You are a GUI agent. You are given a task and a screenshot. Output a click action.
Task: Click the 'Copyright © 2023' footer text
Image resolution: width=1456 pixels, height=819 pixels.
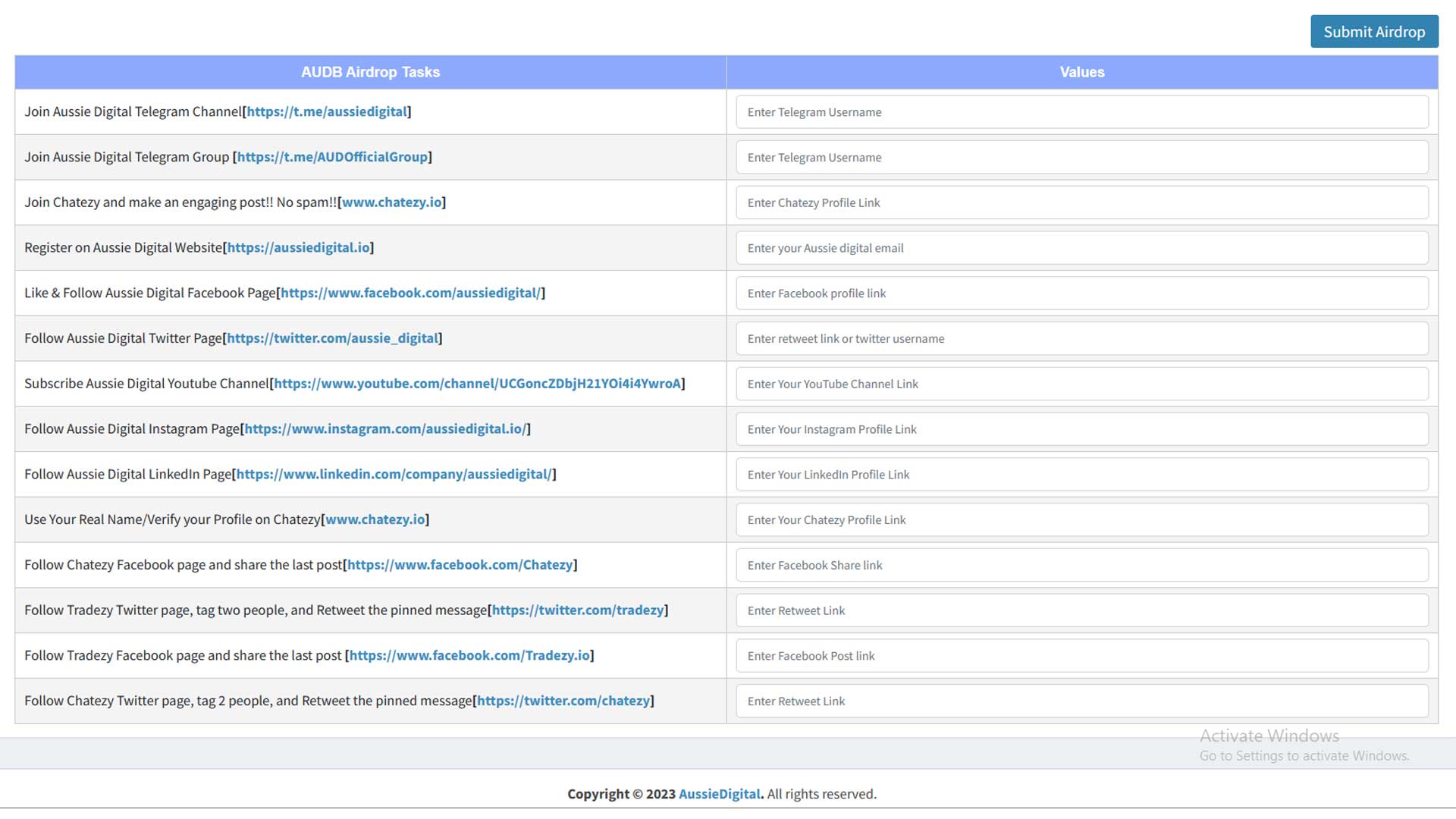pos(621,794)
